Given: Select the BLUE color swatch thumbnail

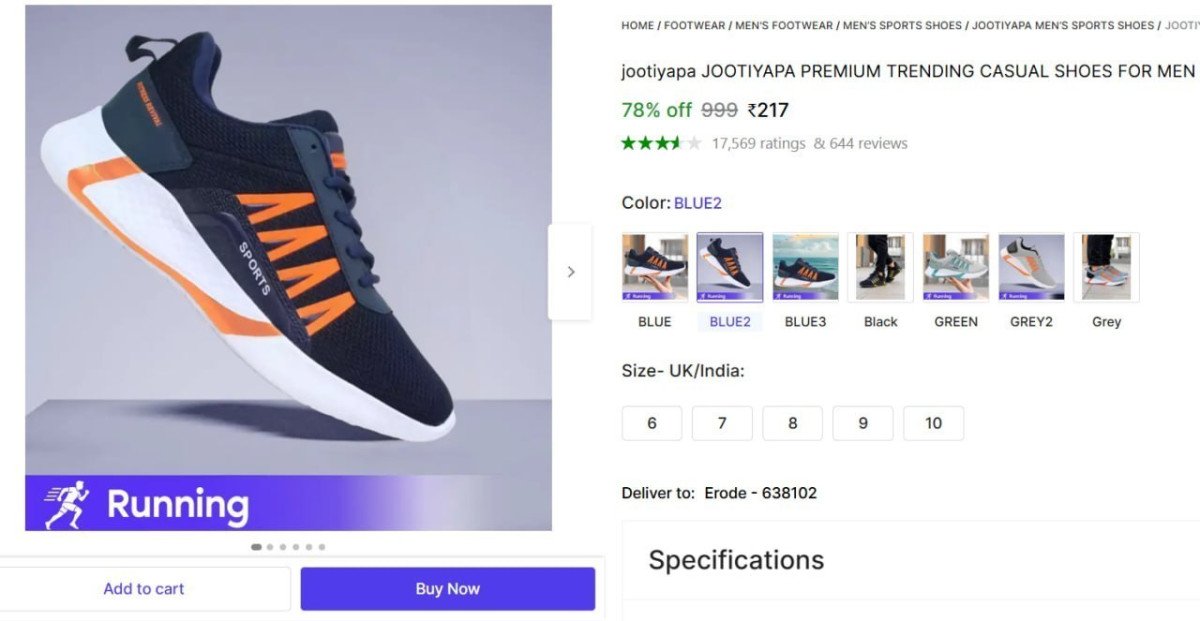Looking at the screenshot, I should point(654,266).
